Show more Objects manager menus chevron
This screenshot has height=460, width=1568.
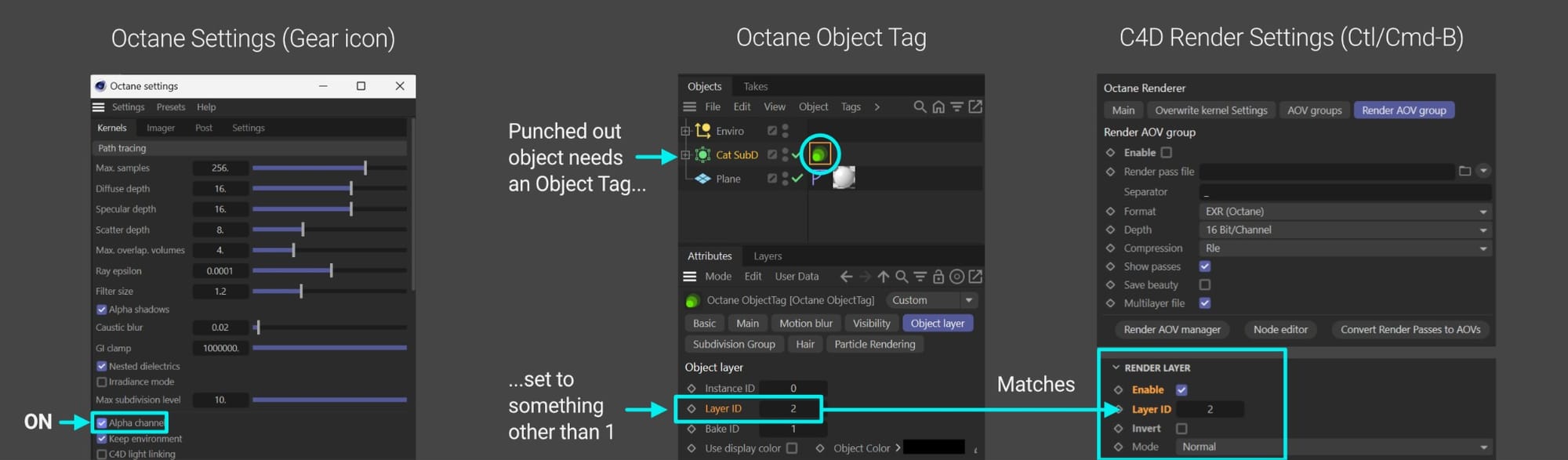[877, 107]
